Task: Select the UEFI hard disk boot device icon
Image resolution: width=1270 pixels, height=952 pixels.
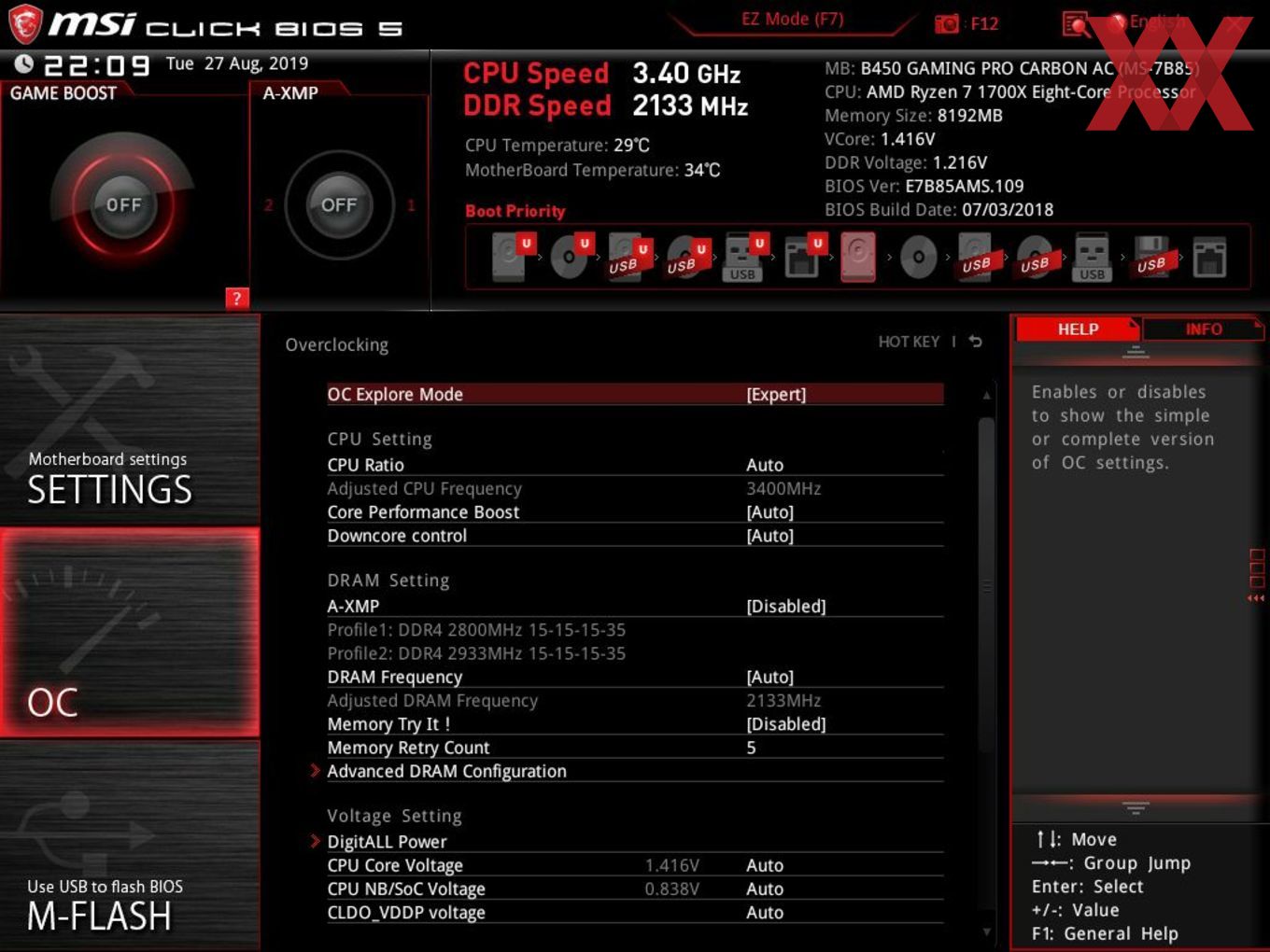Action: tap(511, 257)
